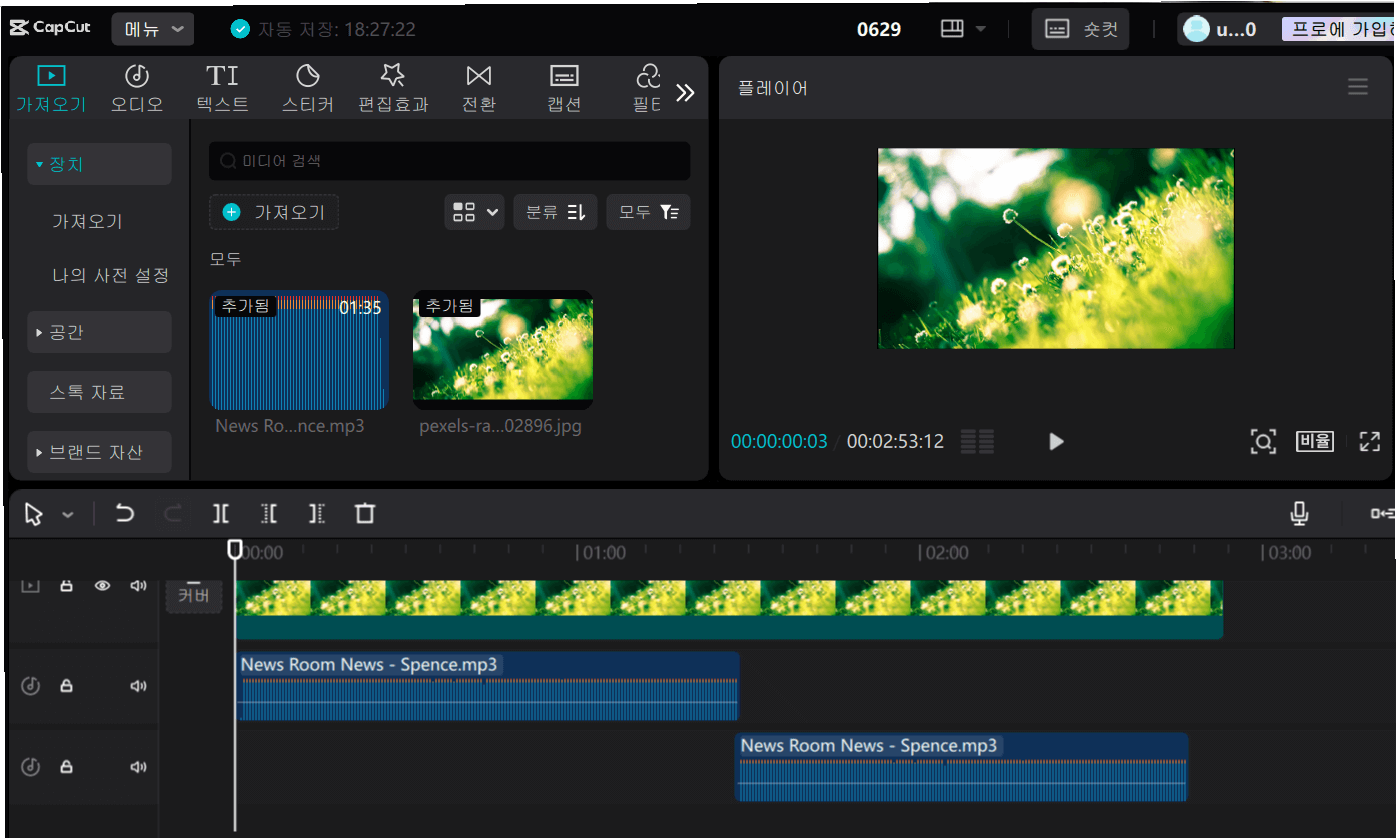
Task: Select 나의 사전 설정 in sidebar
Action: pyautogui.click(x=111, y=275)
